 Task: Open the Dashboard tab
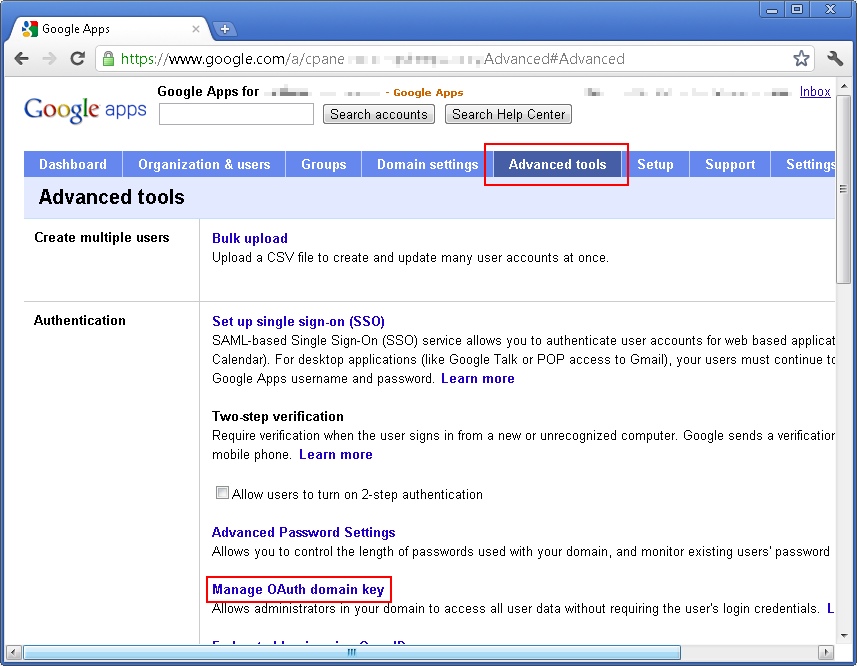[x=73, y=164]
